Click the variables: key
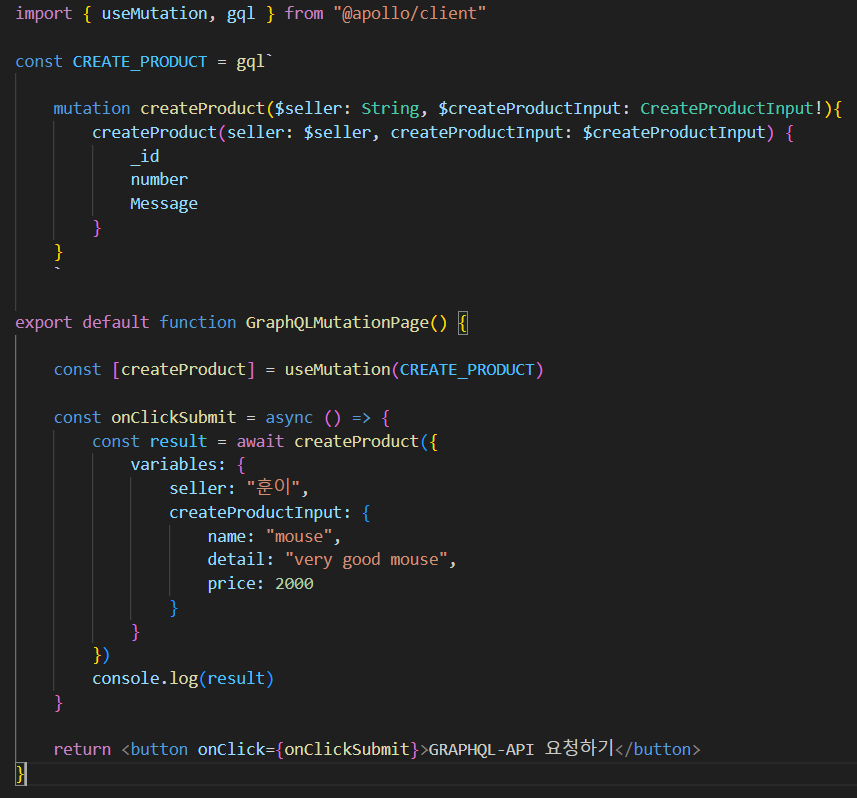Image resolution: width=857 pixels, height=798 pixels. pos(178,465)
